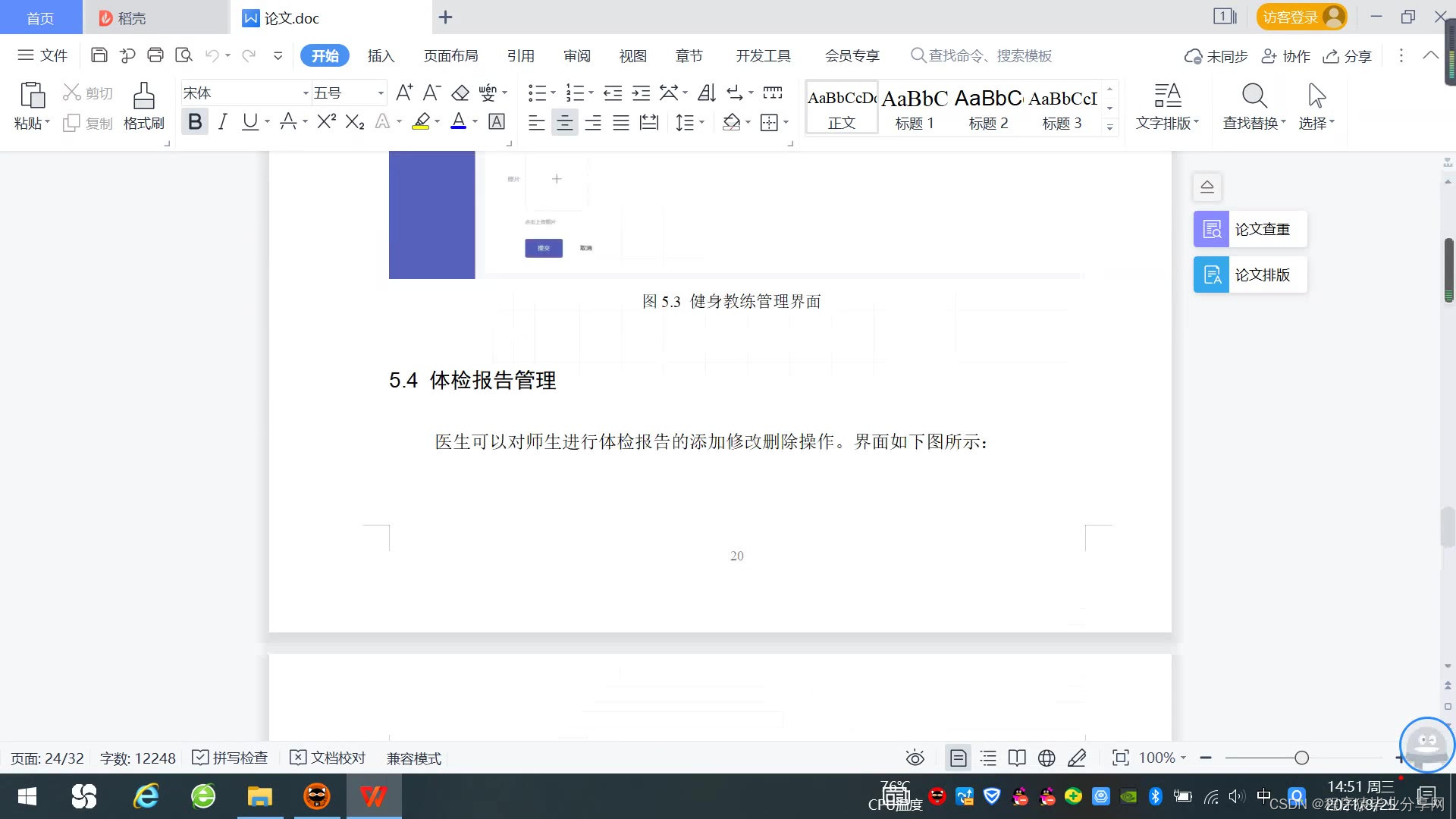This screenshot has height=819, width=1456.
Task: Click the Save document icon
Action: tap(99, 55)
